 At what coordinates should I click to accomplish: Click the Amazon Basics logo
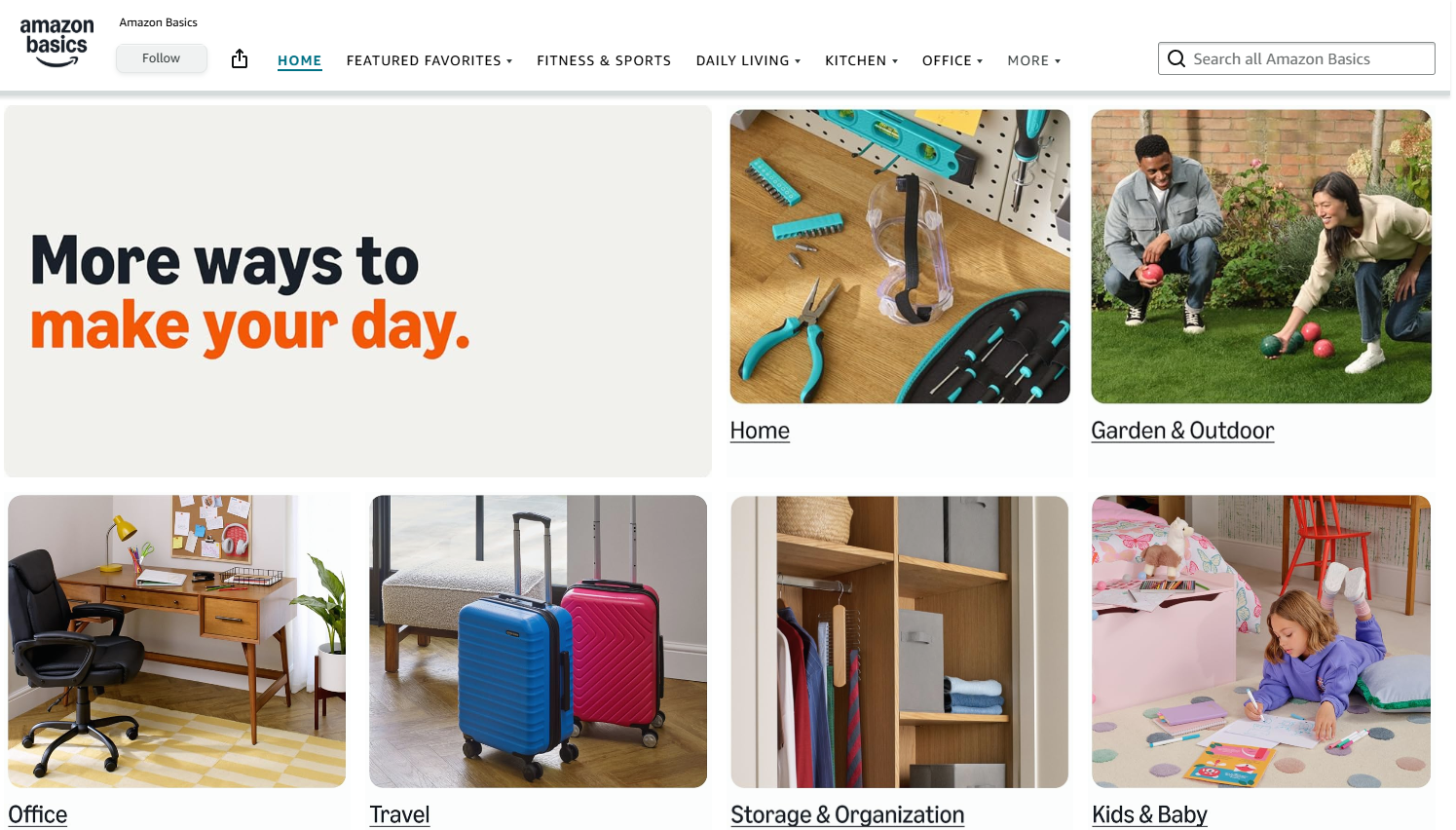tap(56, 43)
